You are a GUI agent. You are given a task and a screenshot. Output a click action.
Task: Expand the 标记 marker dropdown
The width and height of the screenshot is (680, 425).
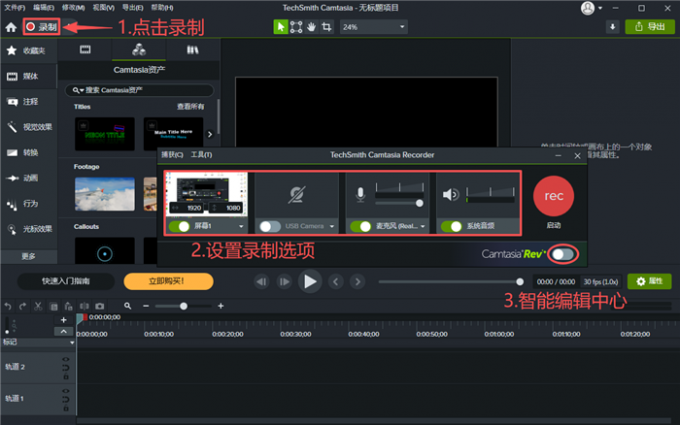[72, 343]
